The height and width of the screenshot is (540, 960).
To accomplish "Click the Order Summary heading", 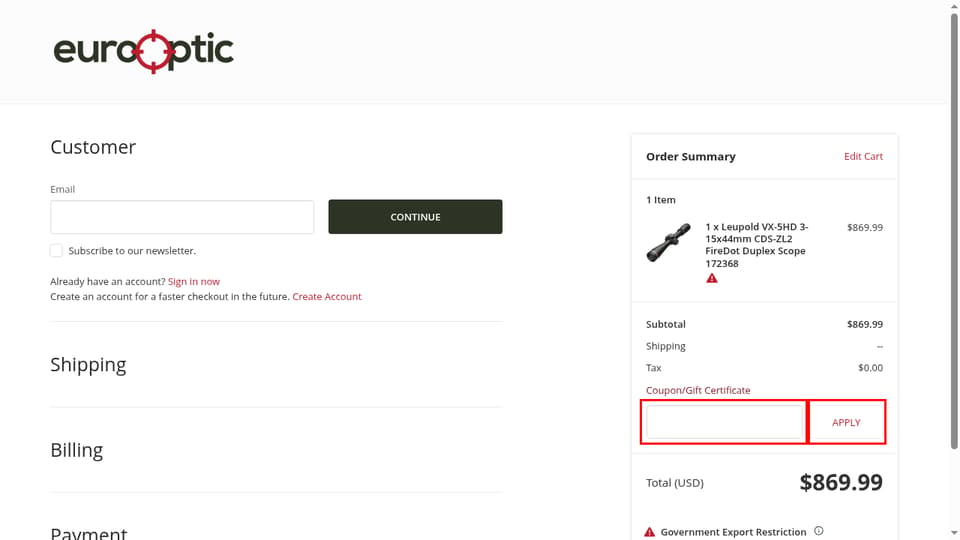I will pyautogui.click(x=691, y=157).
